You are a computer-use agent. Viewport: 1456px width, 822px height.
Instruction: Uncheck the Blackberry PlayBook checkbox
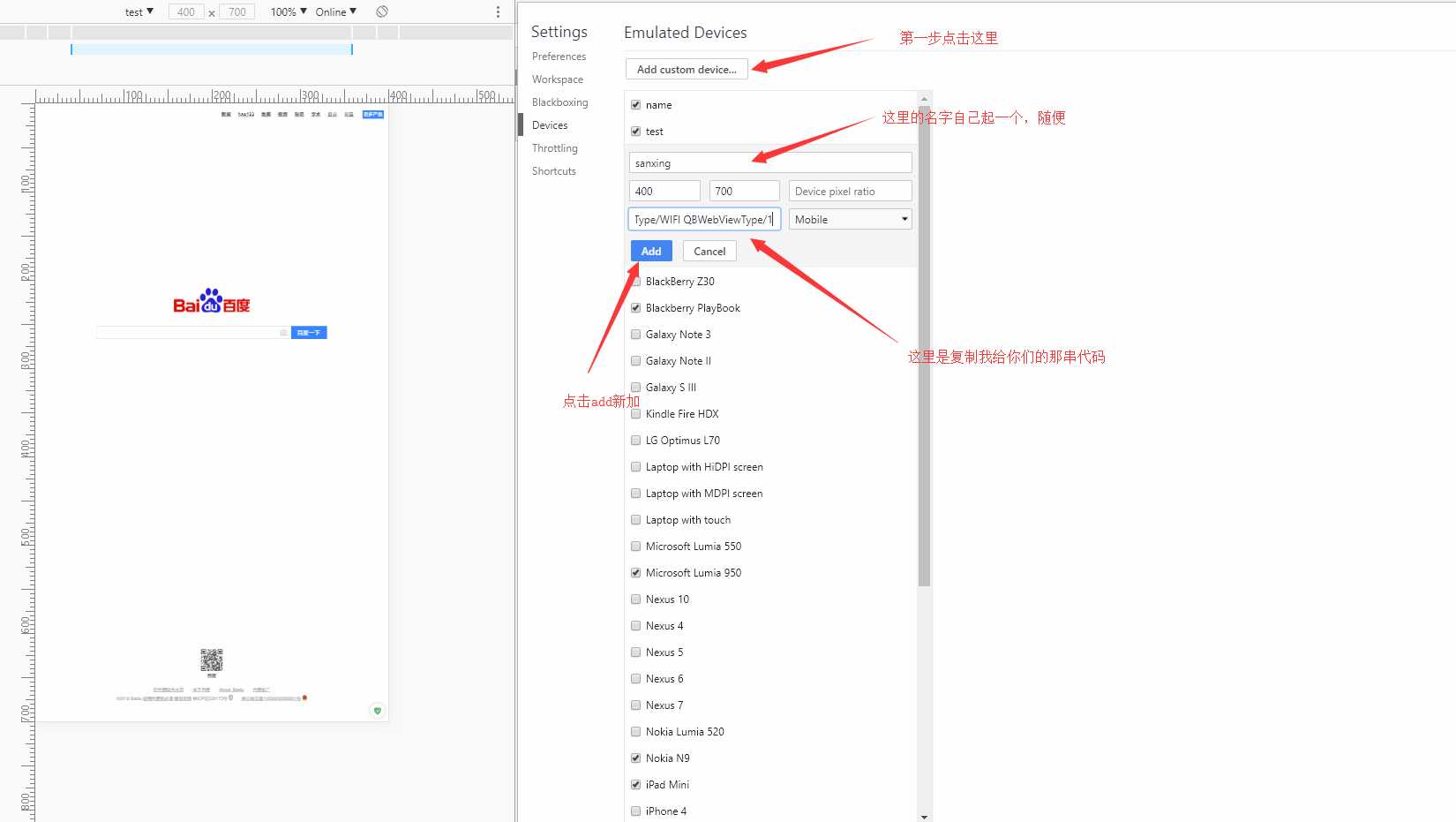click(x=635, y=307)
